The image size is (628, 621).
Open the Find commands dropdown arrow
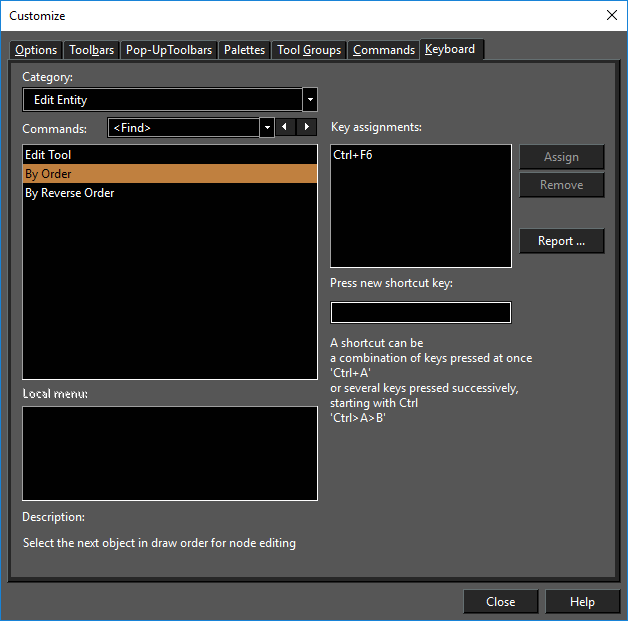267,127
